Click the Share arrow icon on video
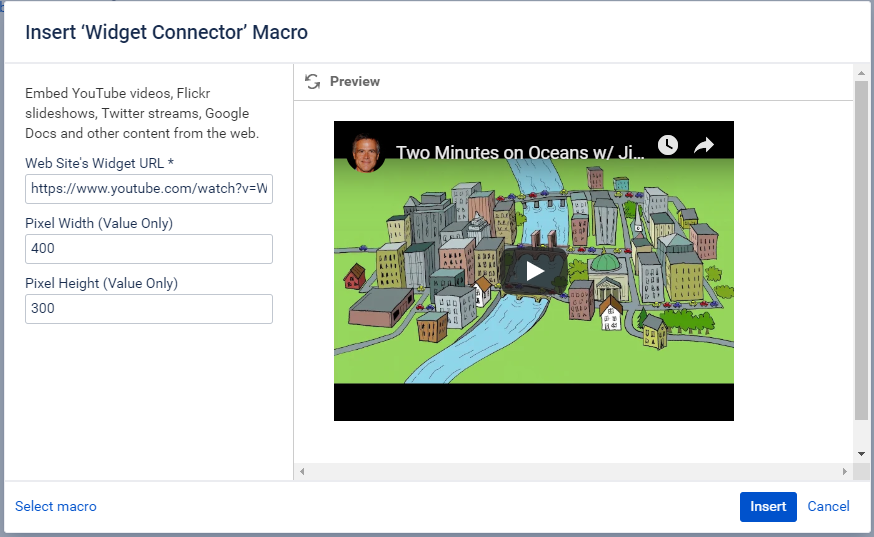874x537 pixels. [703, 146]
